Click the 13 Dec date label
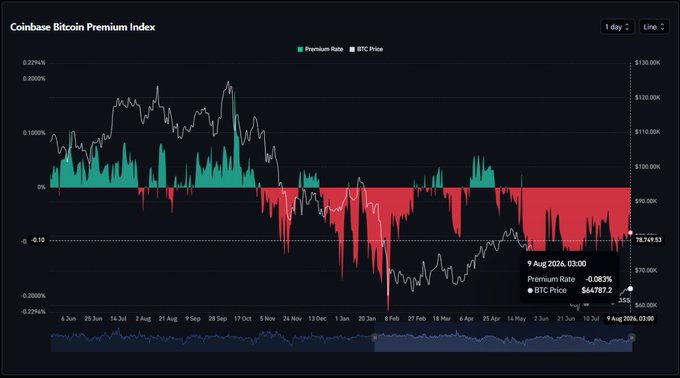Screen dimensions: 680x378 tap(317, 319)
